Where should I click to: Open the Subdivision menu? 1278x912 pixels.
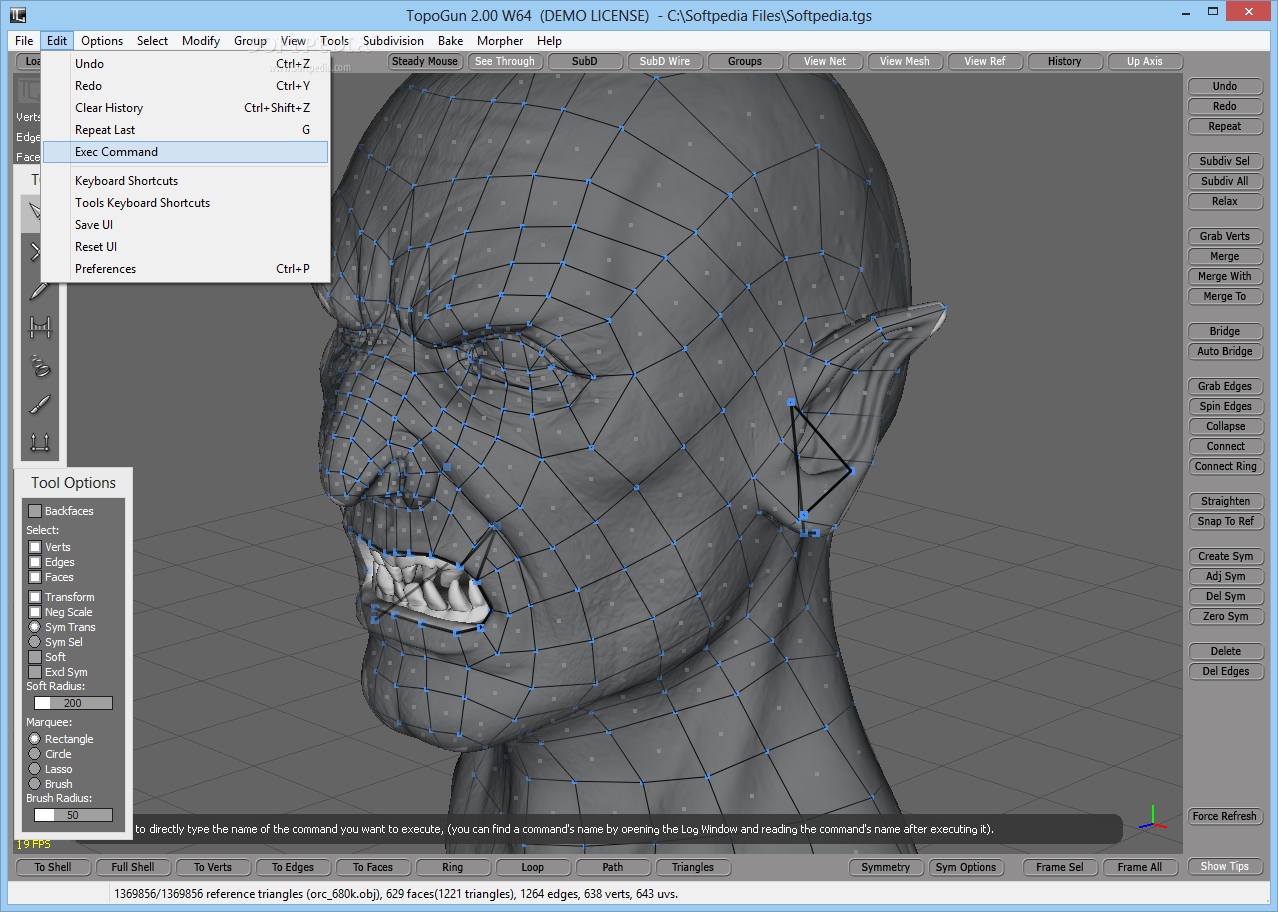(x=393, y=41)
